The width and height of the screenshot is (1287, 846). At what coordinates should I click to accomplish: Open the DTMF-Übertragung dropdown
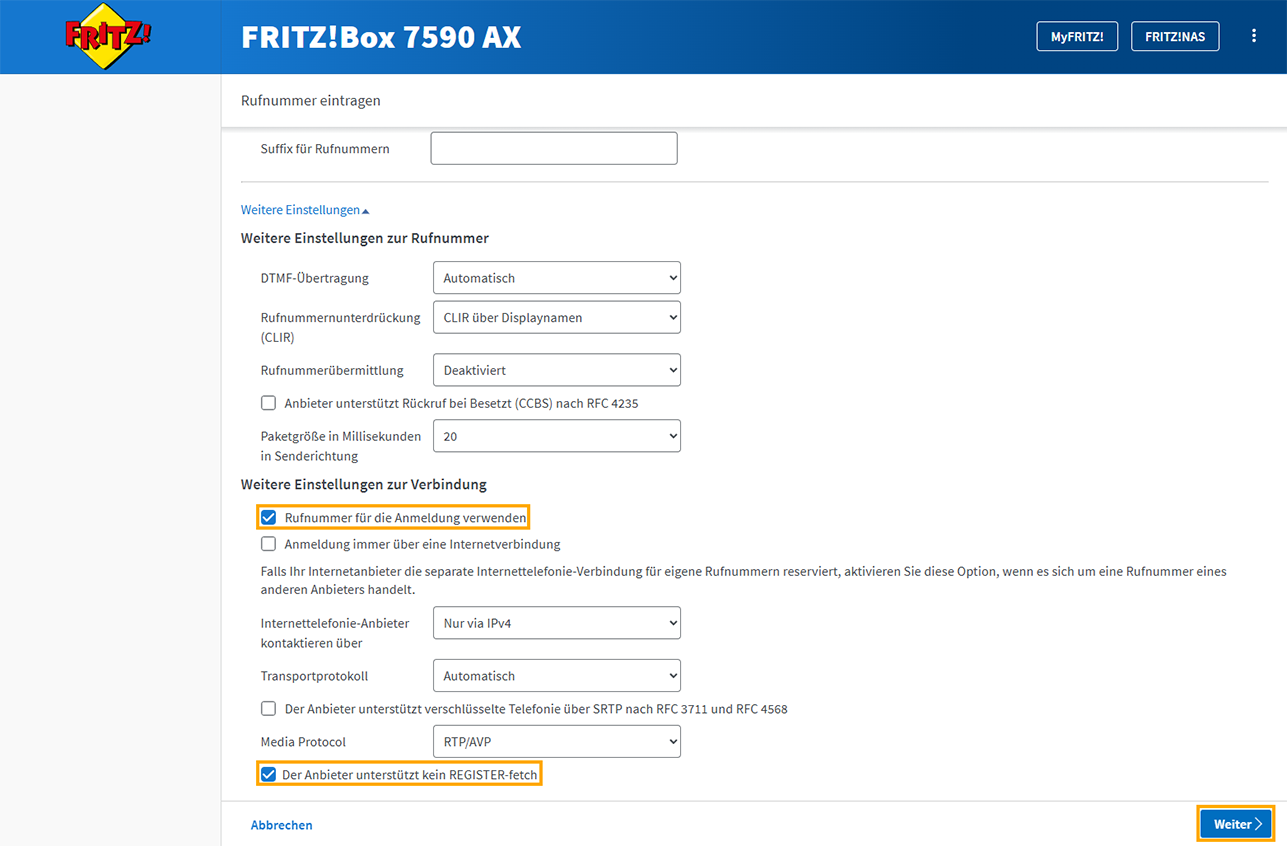click(x=557, y=278)
